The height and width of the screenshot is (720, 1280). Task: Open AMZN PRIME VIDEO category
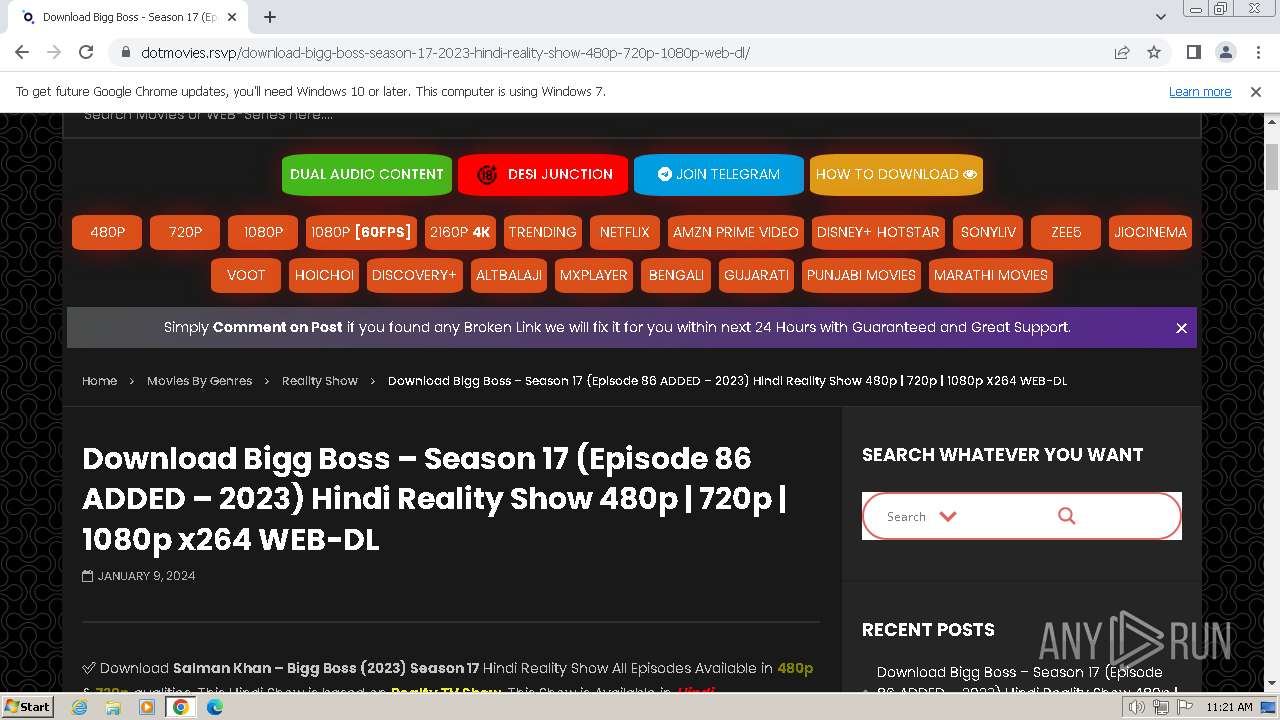tap(736, 232)
